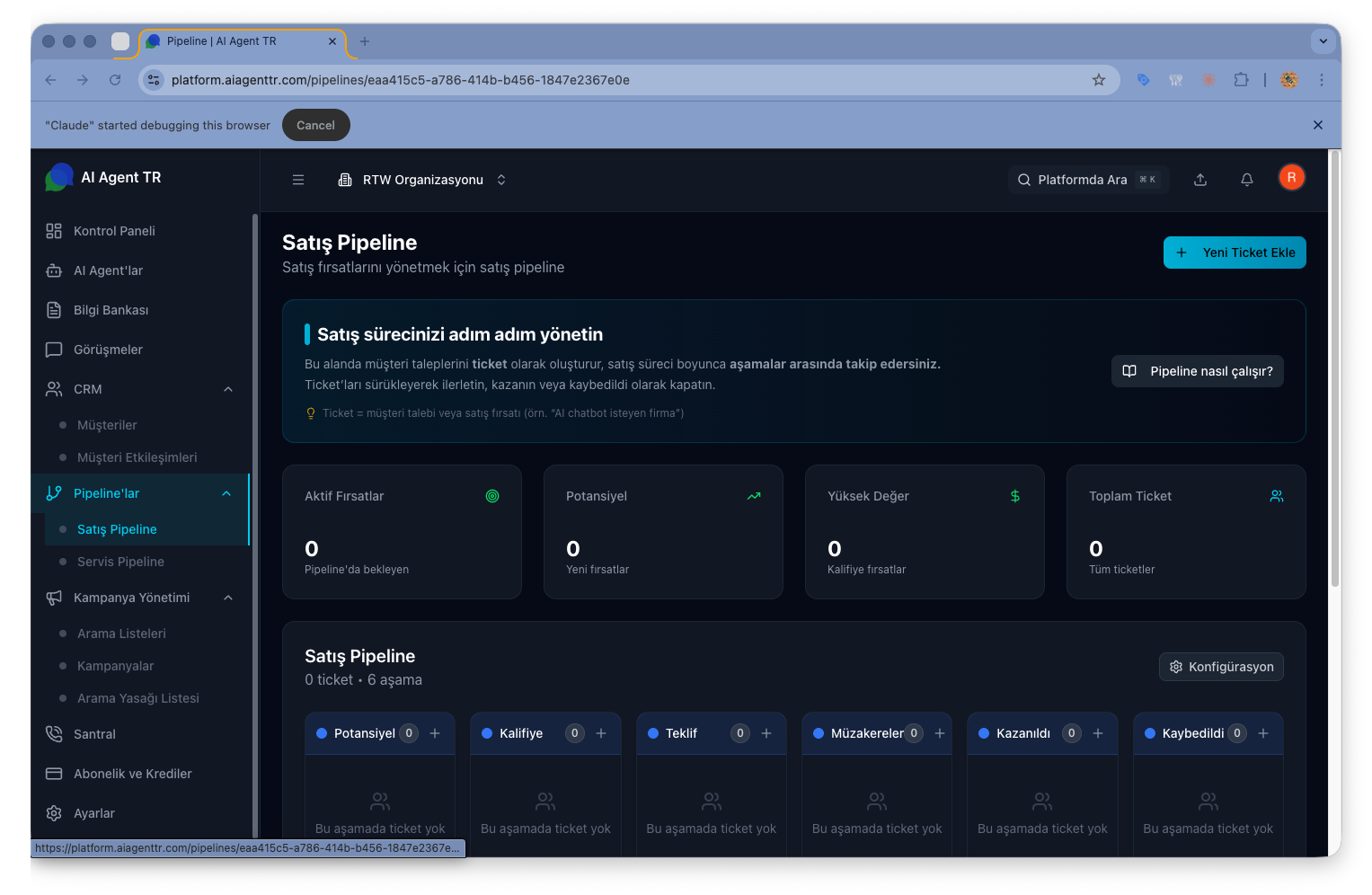
Task: Open Santral phone icon item
Action: pyautogui.click(x=54, y=734)
